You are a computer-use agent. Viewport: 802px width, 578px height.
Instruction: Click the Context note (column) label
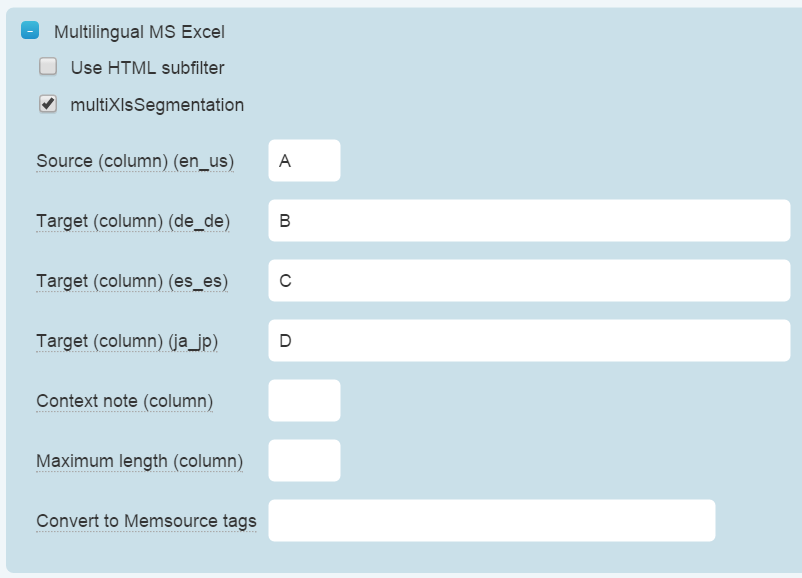tap(125, 401)
